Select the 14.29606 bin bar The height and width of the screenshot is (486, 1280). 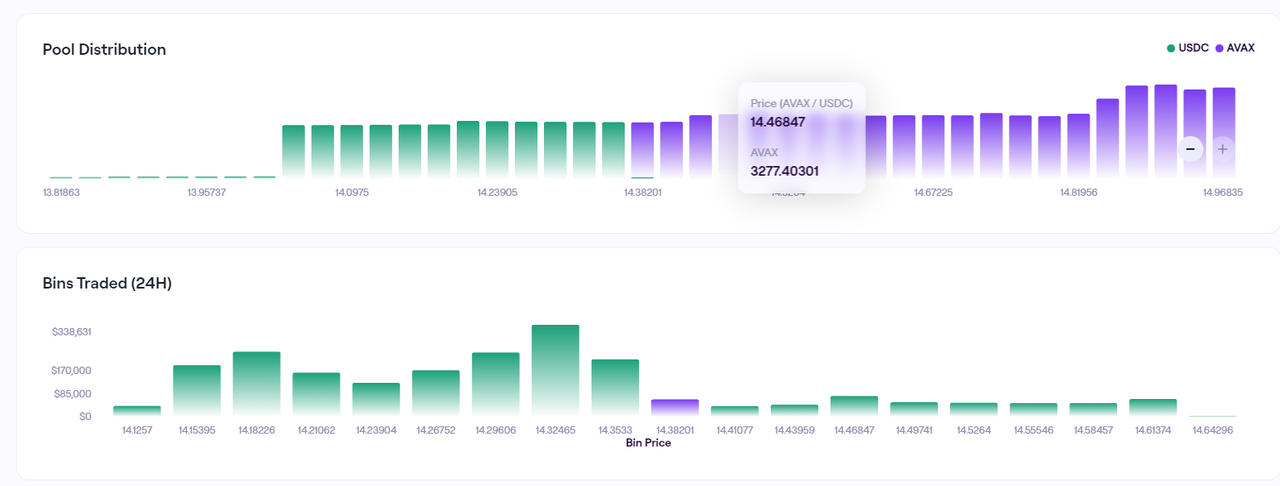[x=495, y=384]
